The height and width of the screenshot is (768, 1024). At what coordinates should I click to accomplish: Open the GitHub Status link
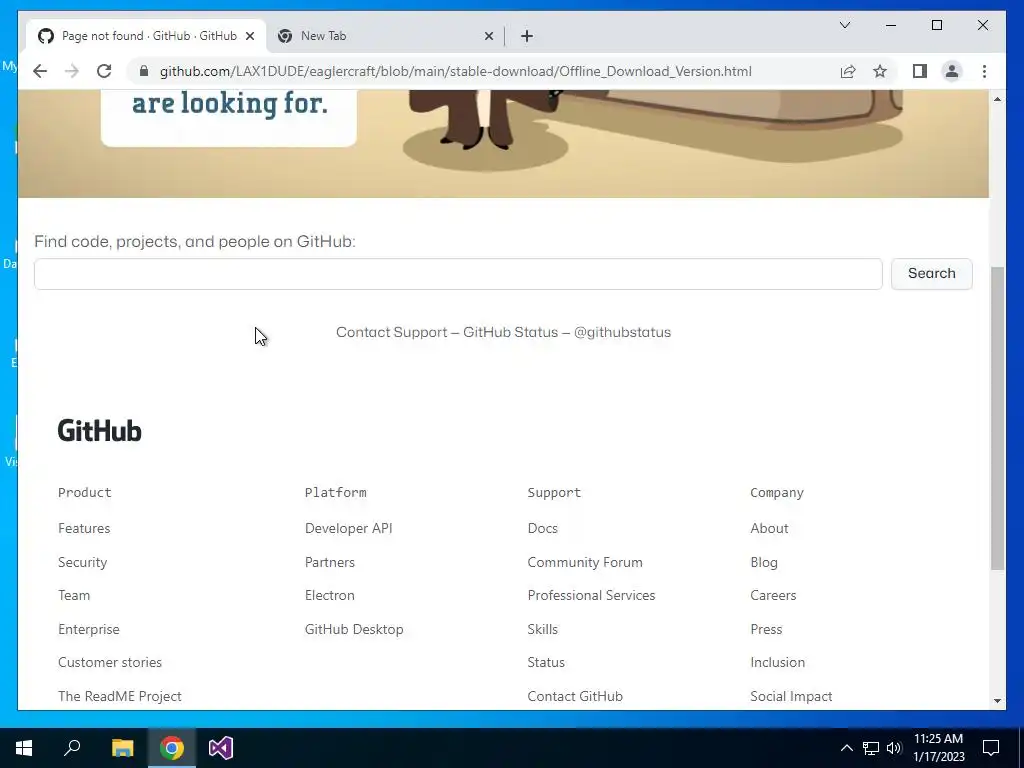(510, 332)
